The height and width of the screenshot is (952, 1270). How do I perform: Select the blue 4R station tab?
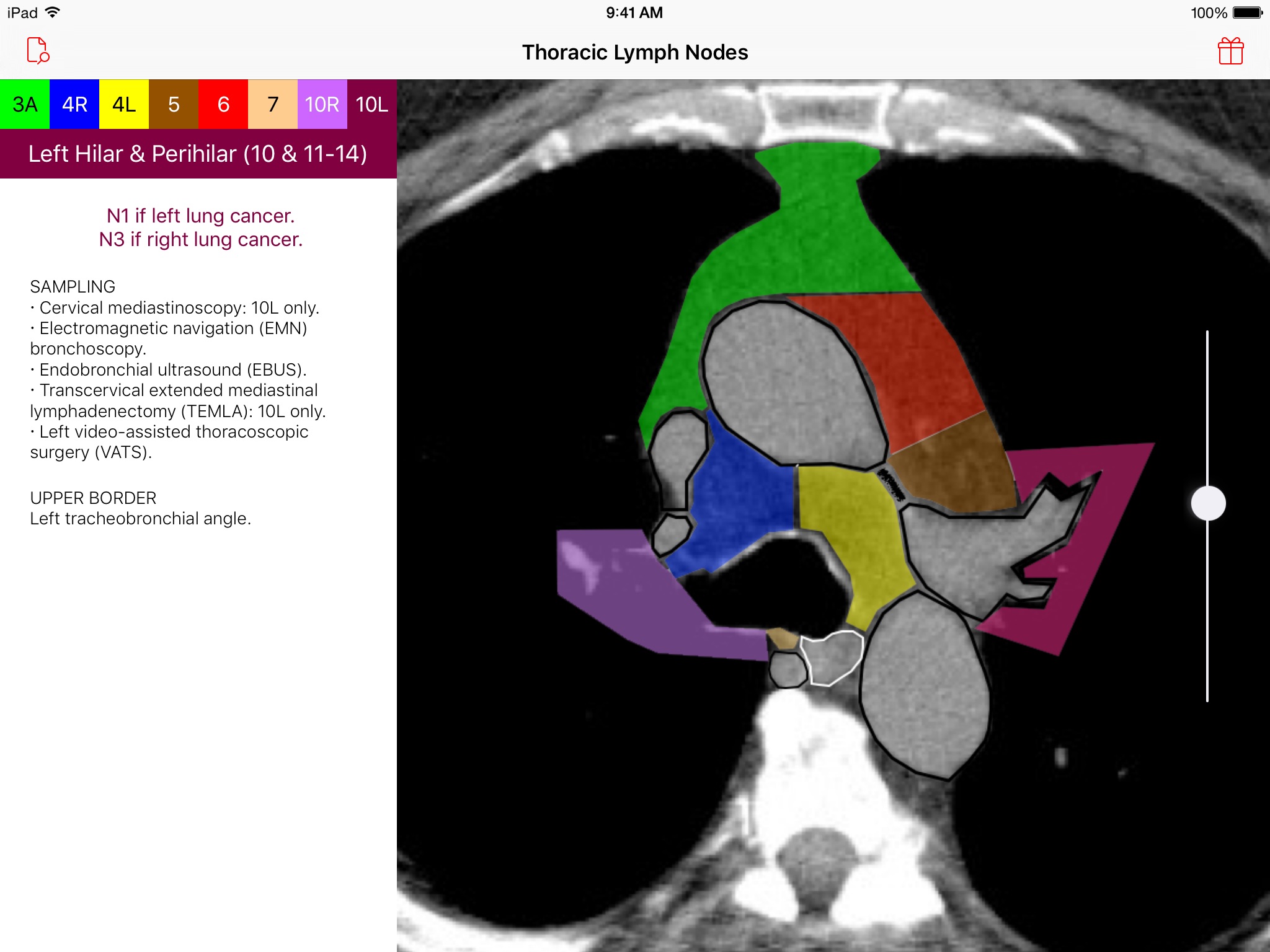tap(74, 104)
